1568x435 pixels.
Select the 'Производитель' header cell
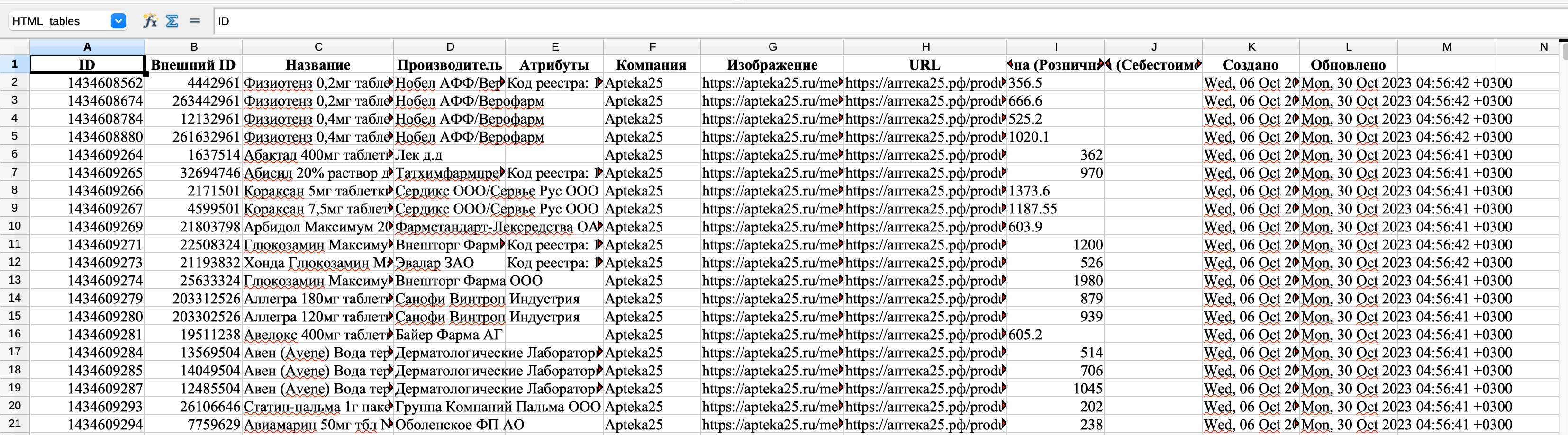pyautogui.click(x=449, y=65)
